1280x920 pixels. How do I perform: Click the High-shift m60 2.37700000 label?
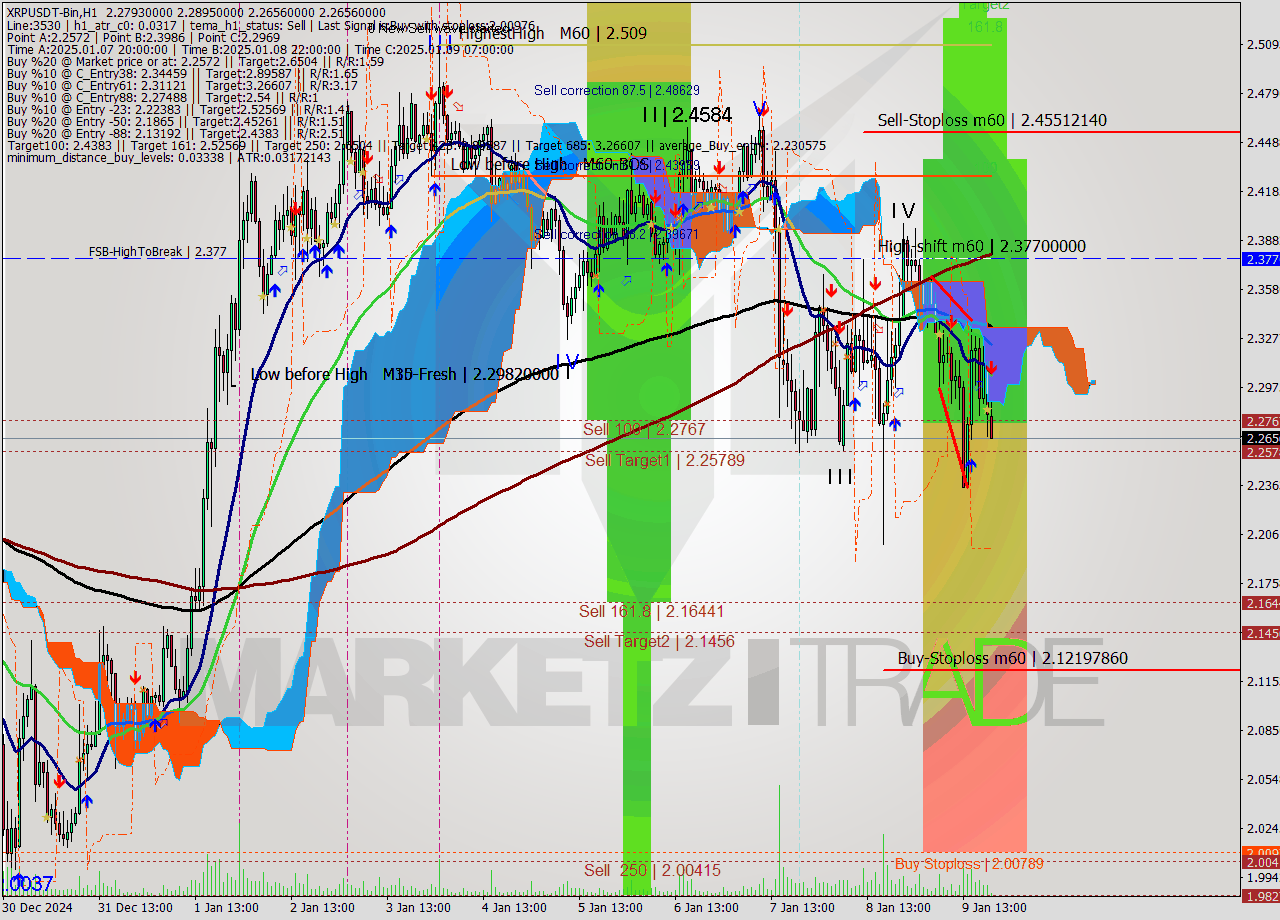tap(982, 246)
